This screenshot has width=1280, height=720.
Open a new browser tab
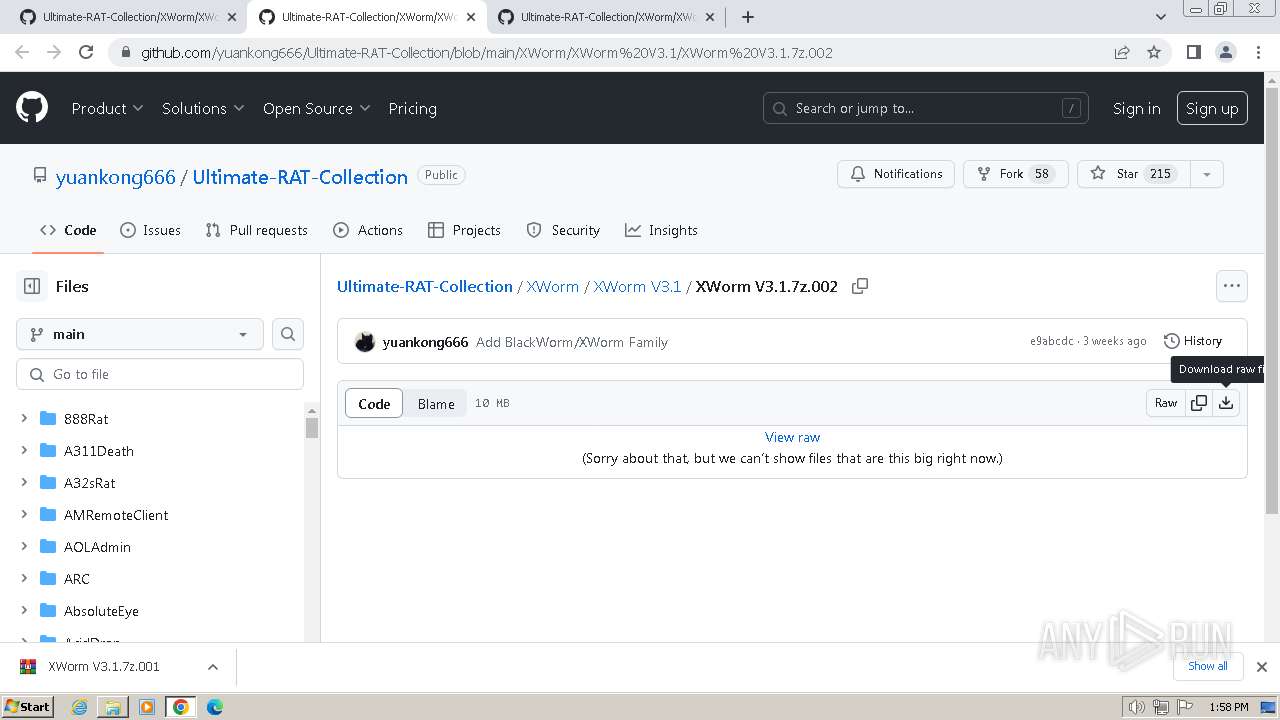[747, 17]
